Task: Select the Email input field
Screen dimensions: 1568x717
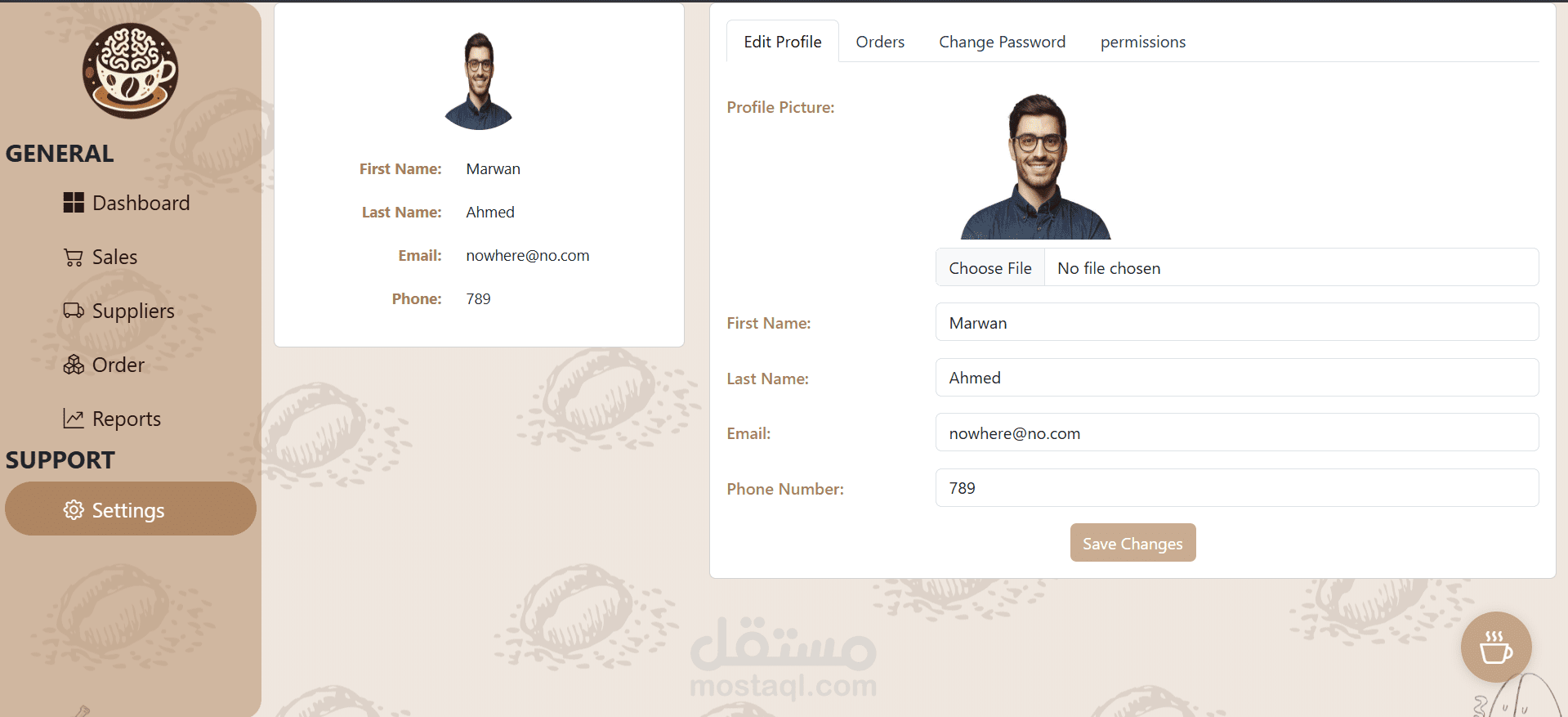Action: (1237, 432)
